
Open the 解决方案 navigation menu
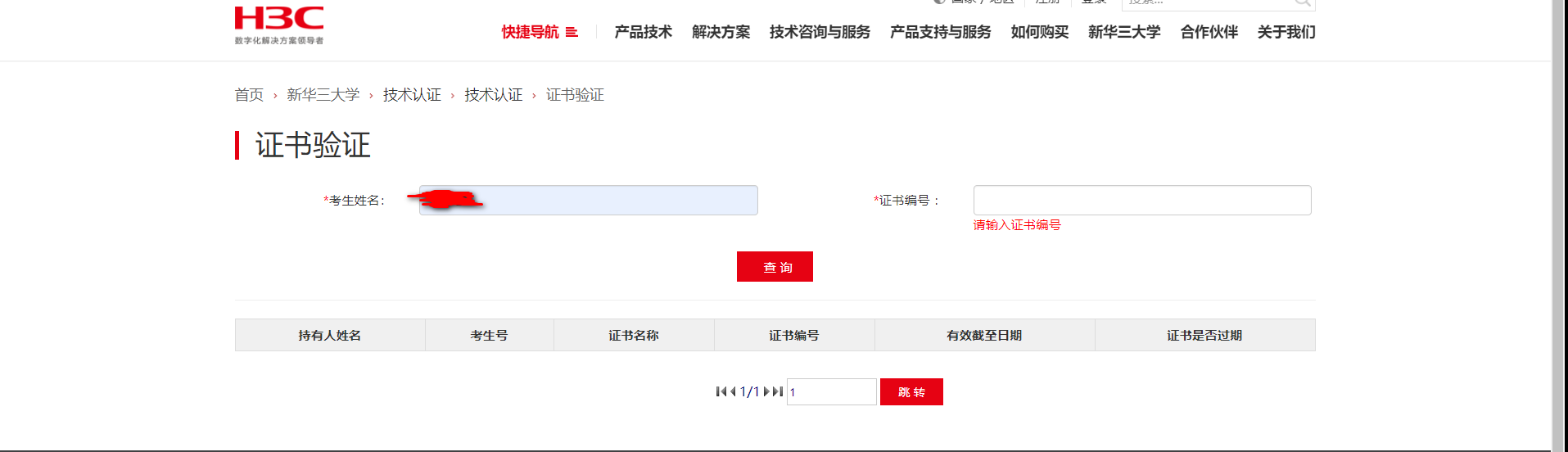coord(721,32)
